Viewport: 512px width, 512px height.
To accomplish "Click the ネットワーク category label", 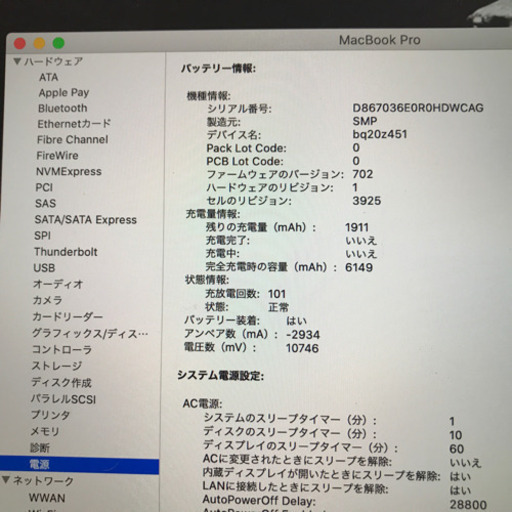I will 43,481.
